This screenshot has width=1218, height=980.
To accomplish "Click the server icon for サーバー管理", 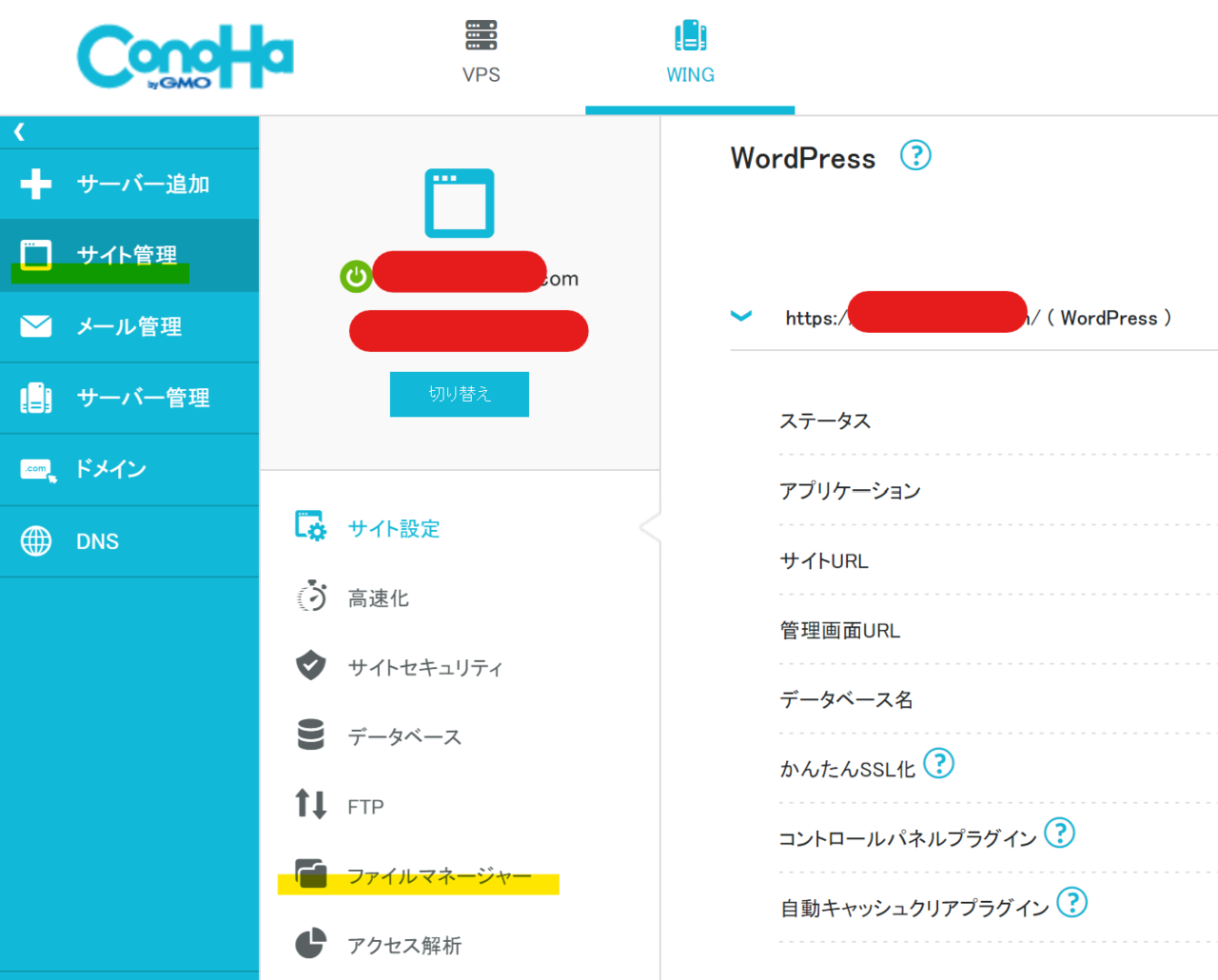I will pos(36,398).
